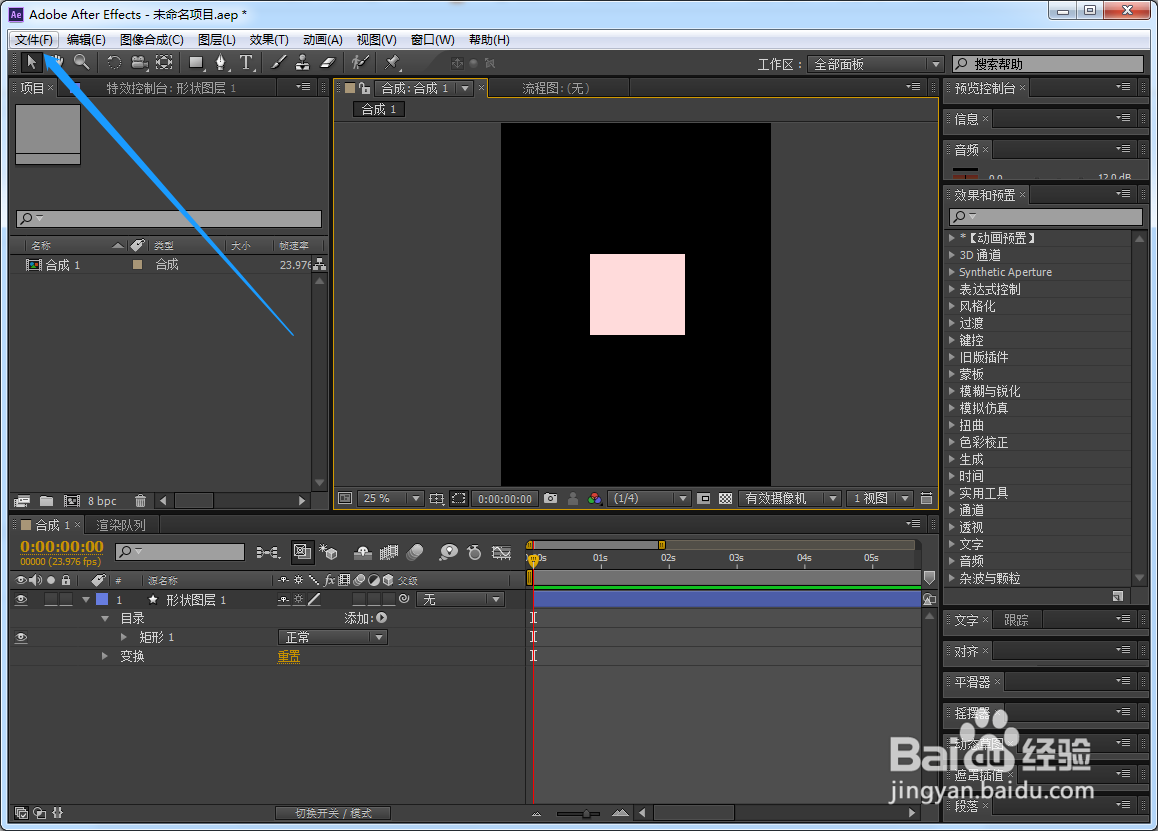Click the trash delete icon in Project panel

point(140,501)
